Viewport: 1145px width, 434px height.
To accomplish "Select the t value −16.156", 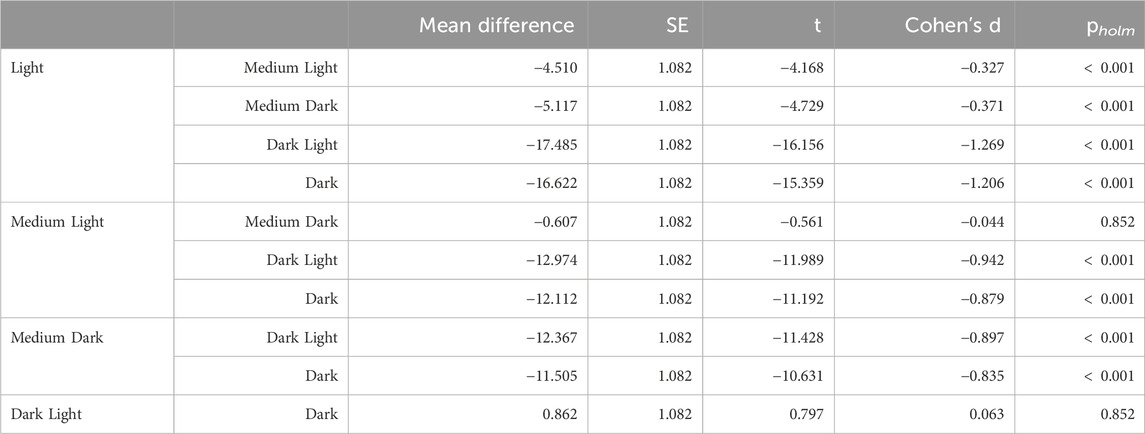I will tap(799, 145).
